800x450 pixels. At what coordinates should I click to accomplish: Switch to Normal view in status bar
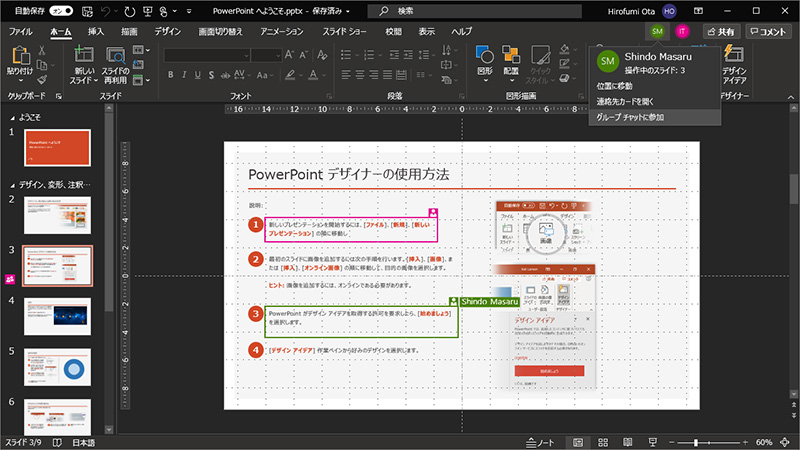click(578, 442)
